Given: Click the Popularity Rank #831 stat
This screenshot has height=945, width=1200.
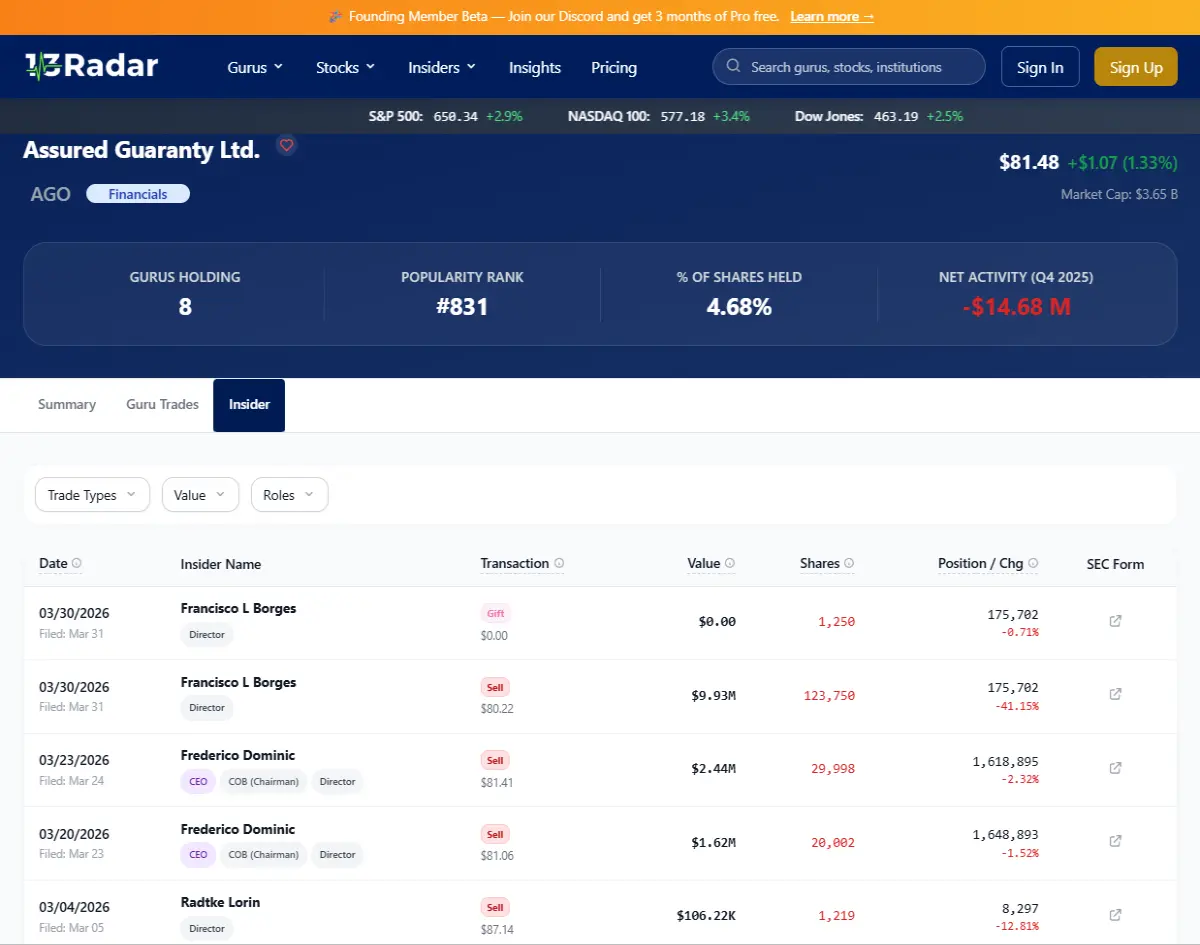Looking at the screenshot, I should pos(462,307).
